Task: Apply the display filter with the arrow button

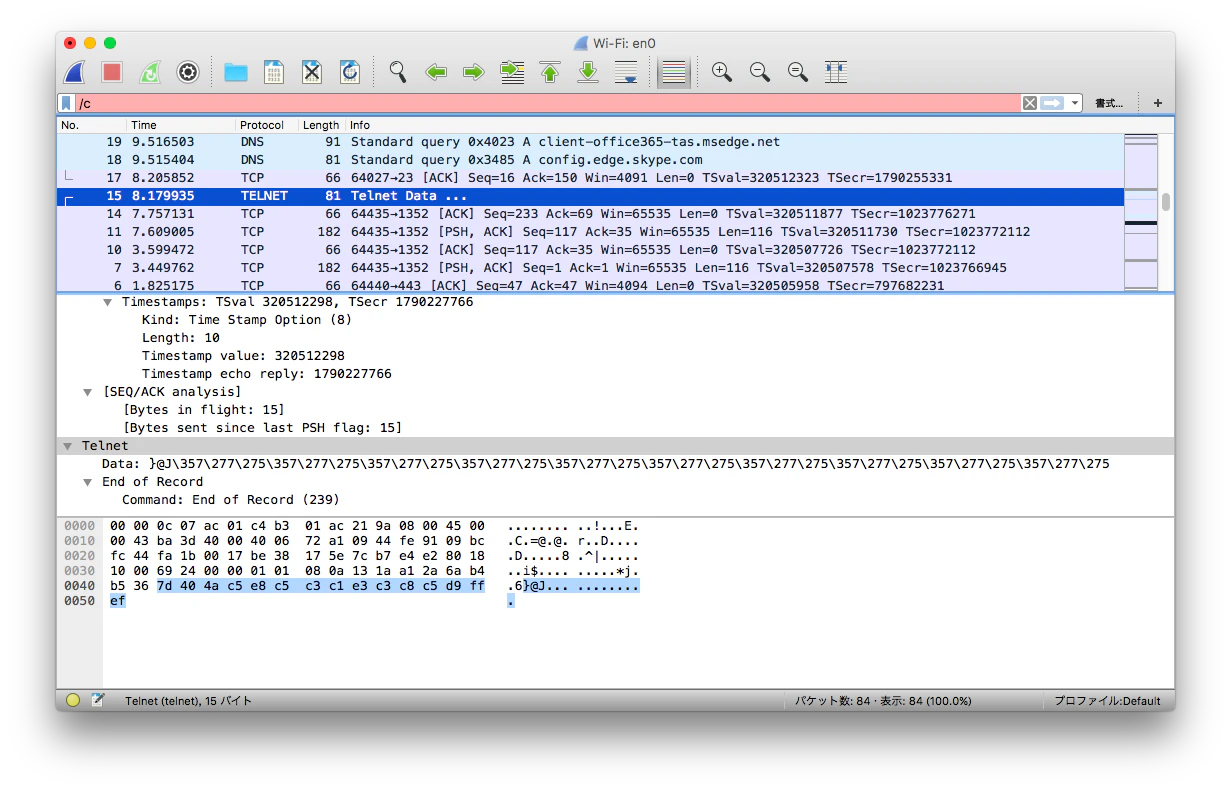Action: pos(1052,103)
